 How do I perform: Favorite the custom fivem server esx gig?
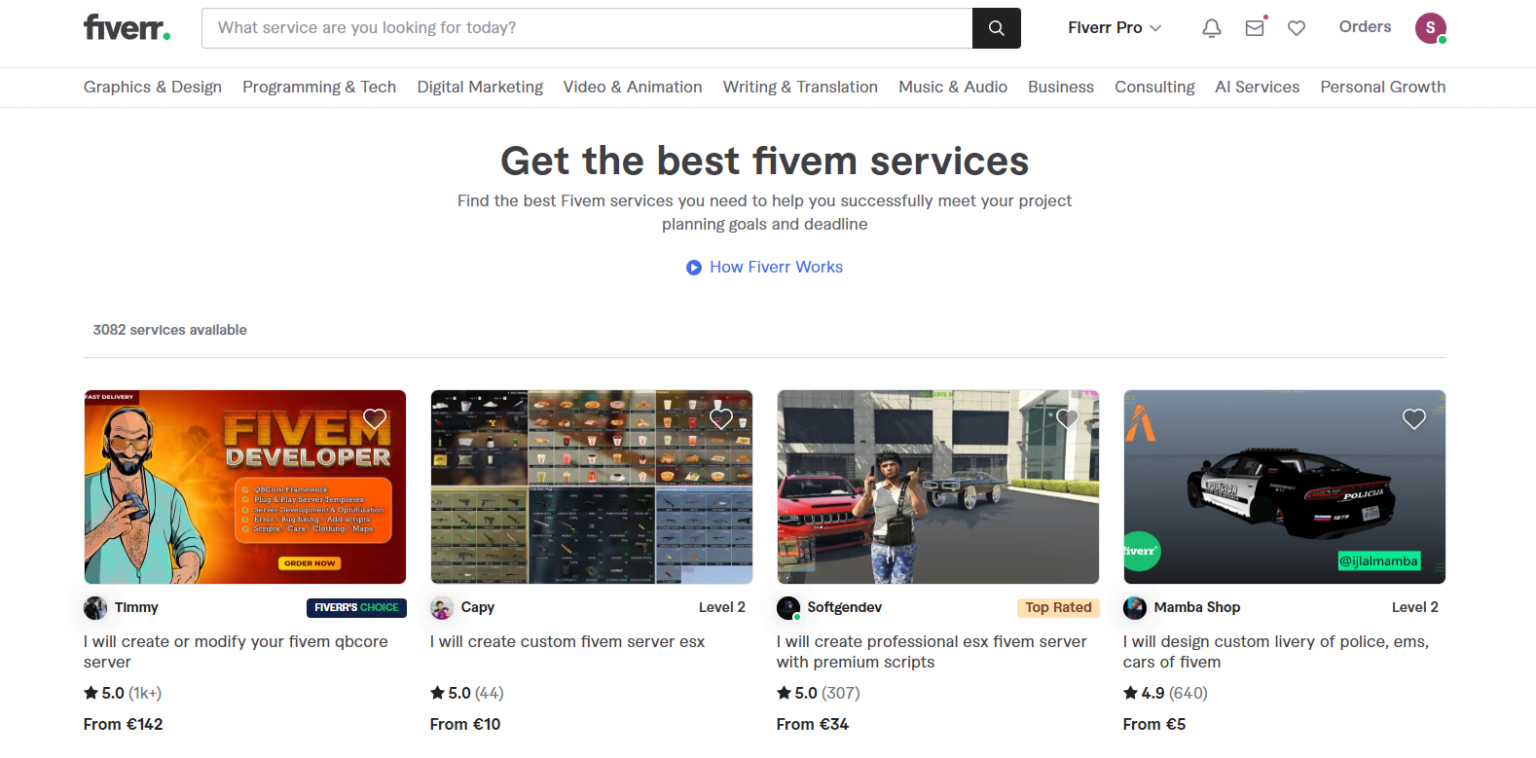point(721,418)
